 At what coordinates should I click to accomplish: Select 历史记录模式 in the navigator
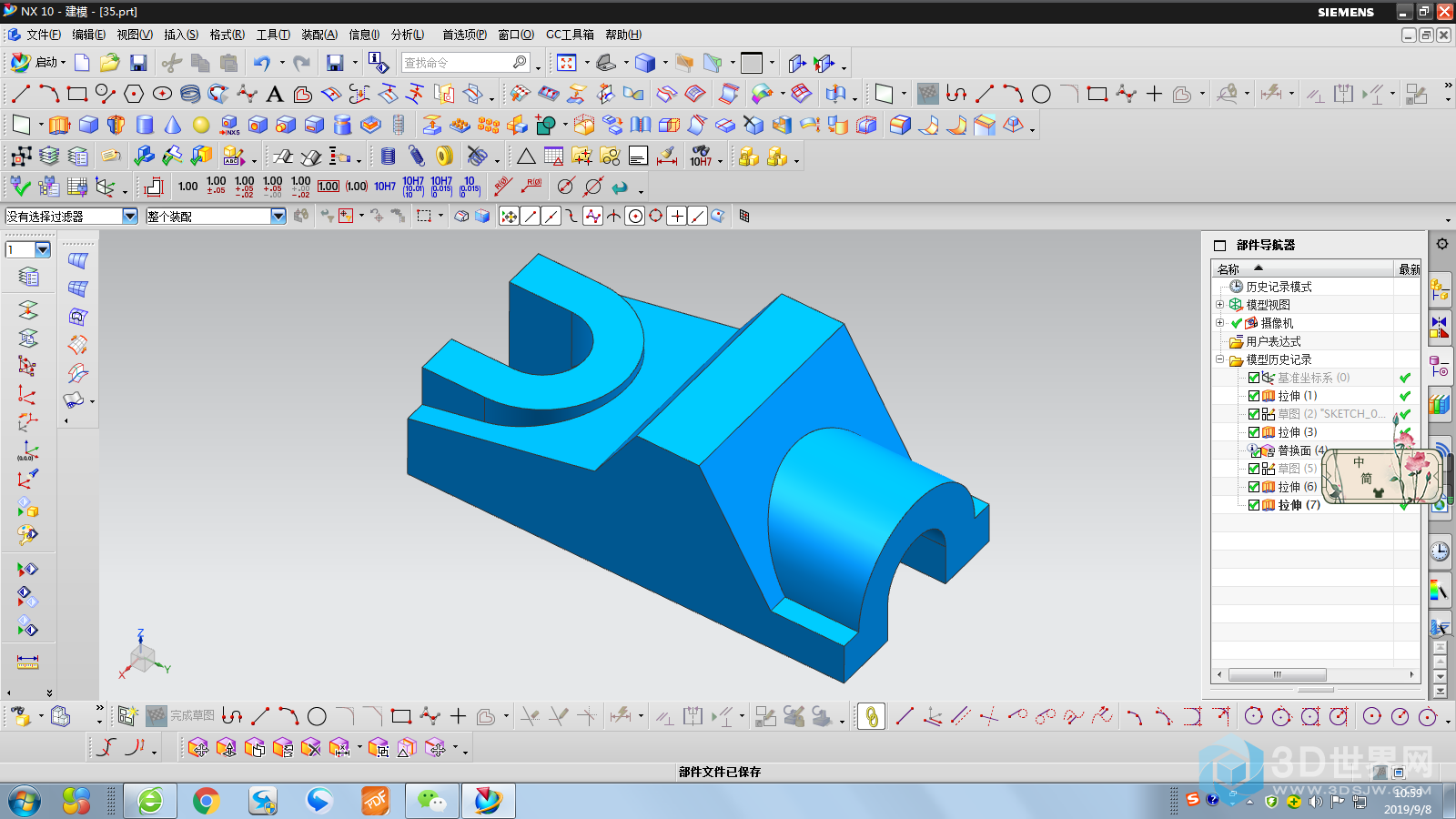point(1279,287)
